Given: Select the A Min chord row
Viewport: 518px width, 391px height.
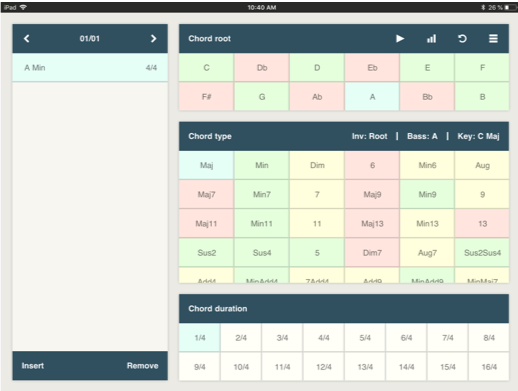Looking at the screenshot, I should (x=90, y=68).
